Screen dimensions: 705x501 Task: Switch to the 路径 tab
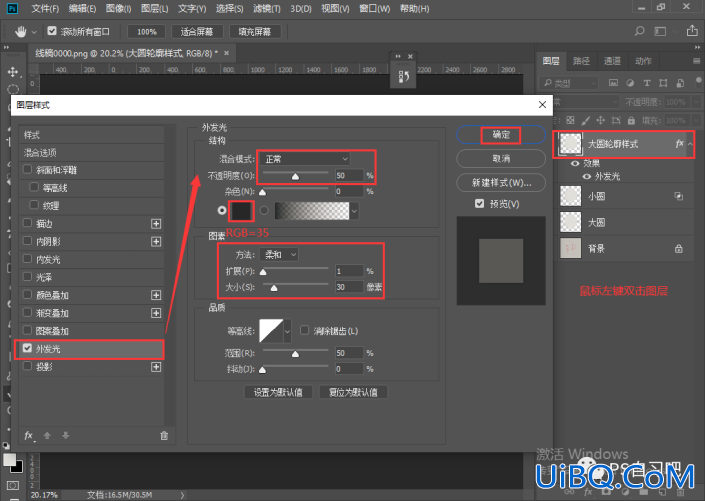(x=581, y=61)
